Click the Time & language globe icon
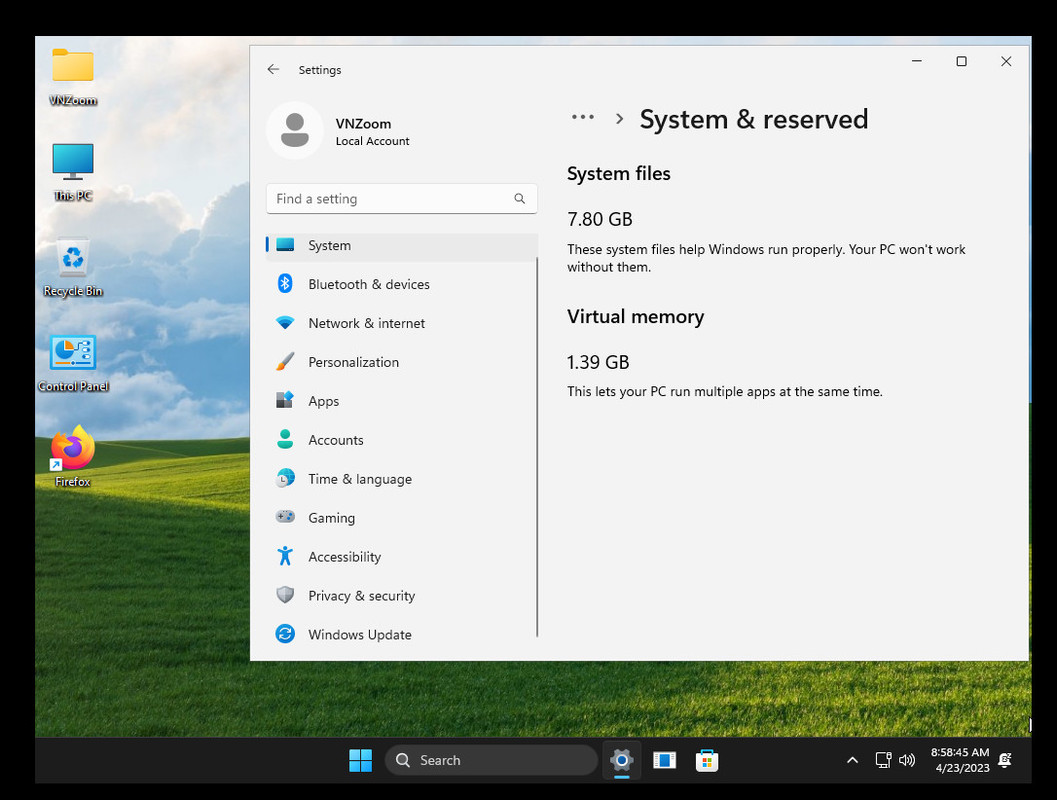This screenshot has width=1057, height=800. point(285,479)
